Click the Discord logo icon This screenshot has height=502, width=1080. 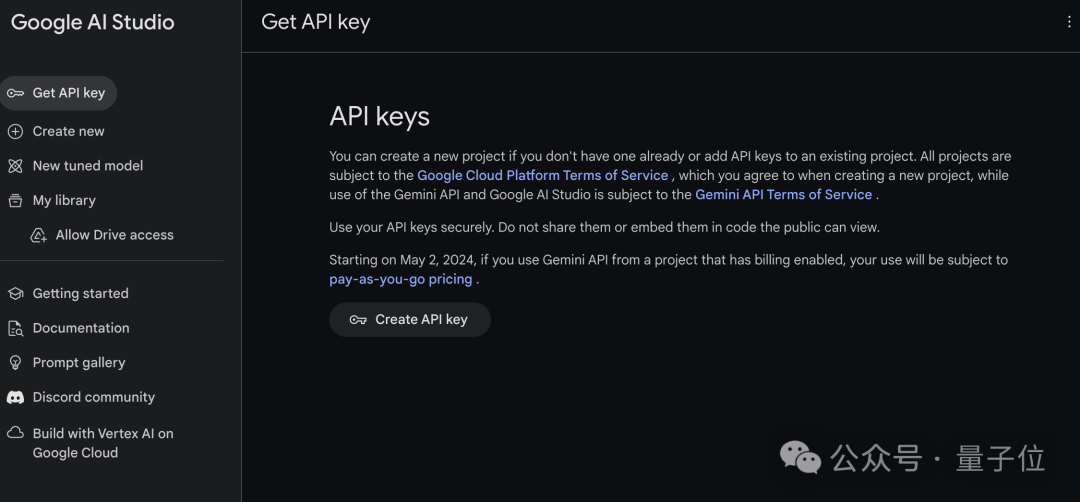(15, 397)
